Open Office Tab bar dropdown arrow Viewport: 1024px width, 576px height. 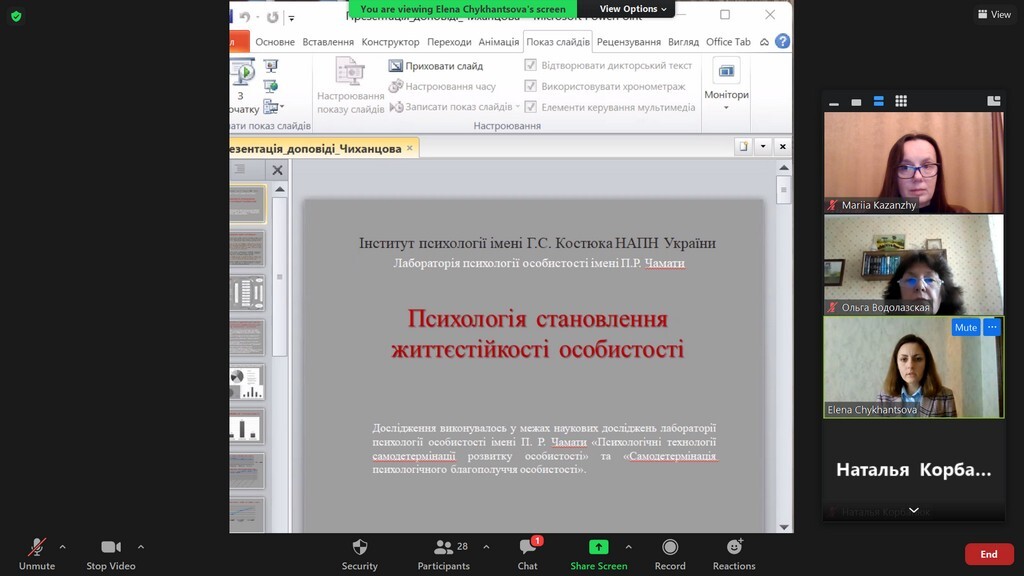pos(763,146)
